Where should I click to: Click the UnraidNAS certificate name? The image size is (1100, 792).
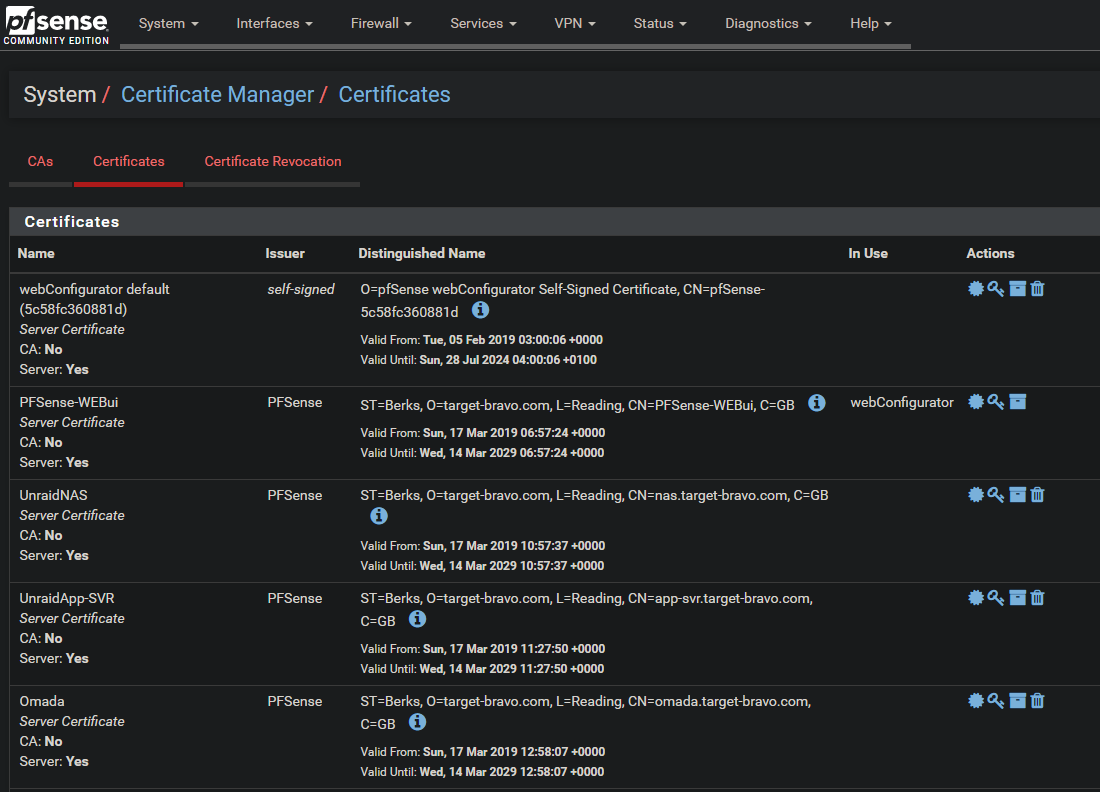click(x=53, y=495)
